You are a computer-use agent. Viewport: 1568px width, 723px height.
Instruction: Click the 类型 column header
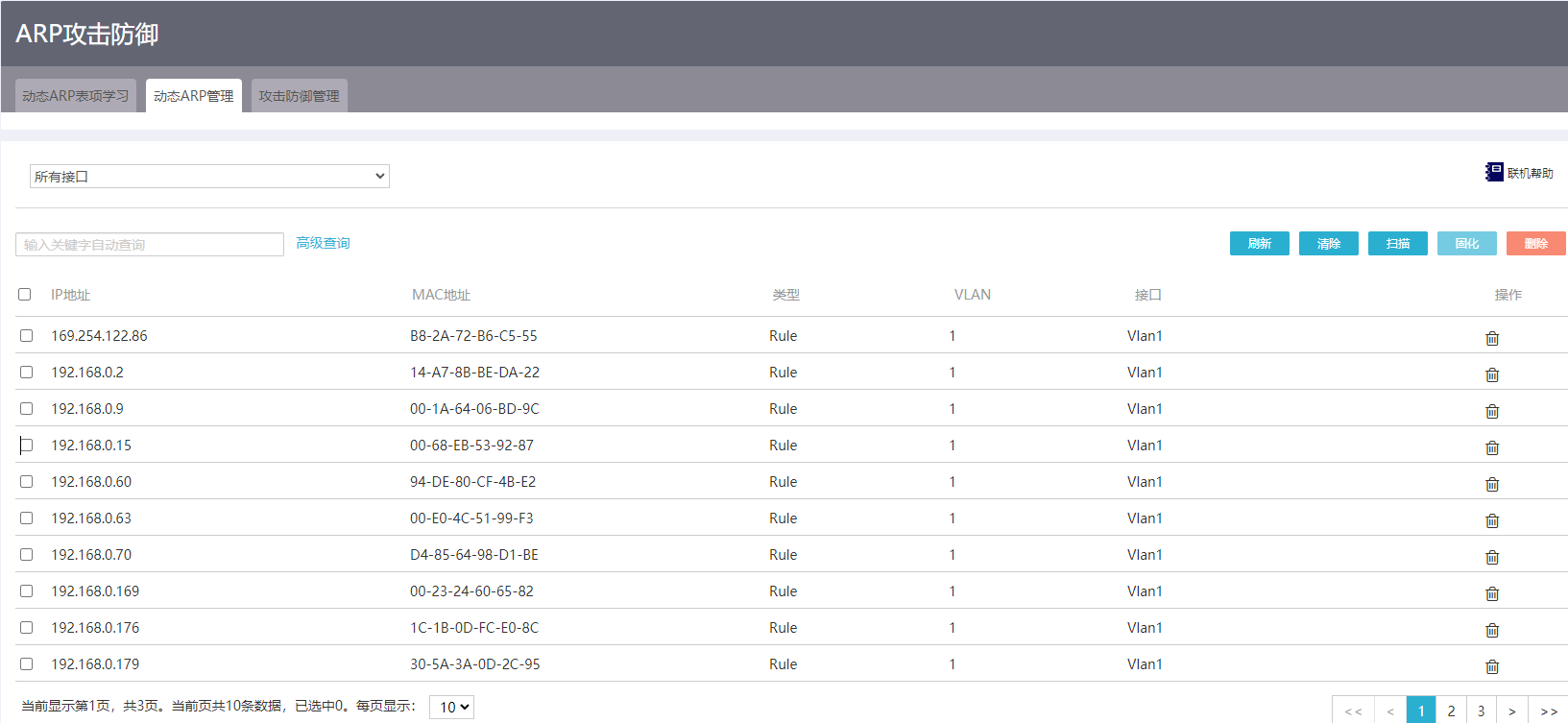[x=786, y=295]
